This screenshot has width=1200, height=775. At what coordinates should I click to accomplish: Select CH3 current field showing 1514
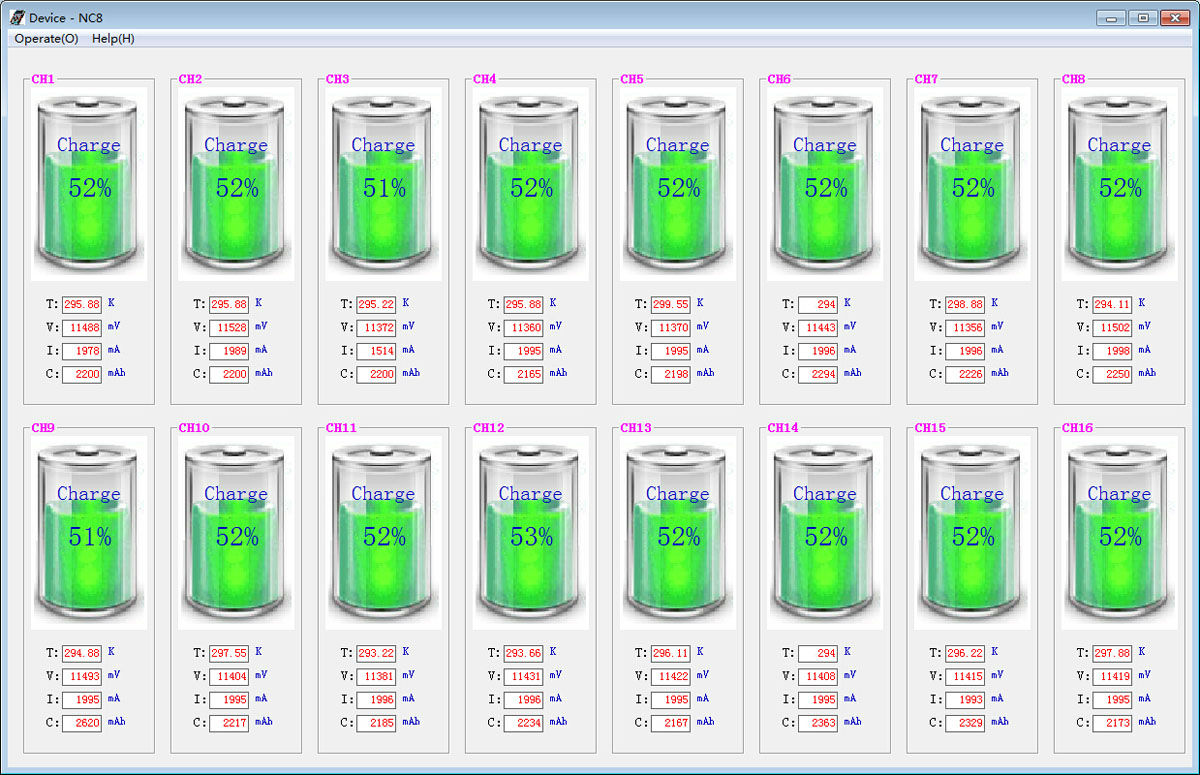(376, 351)
